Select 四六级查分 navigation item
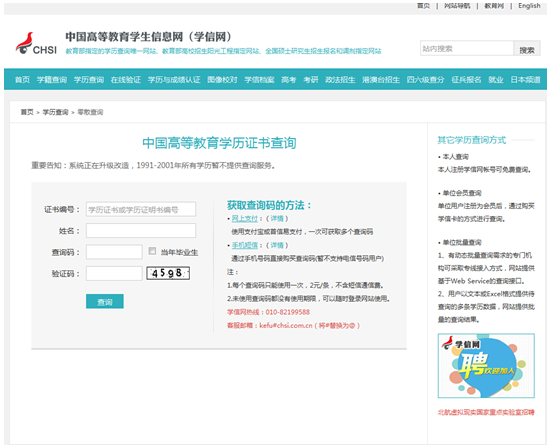 tap(426, 80)
